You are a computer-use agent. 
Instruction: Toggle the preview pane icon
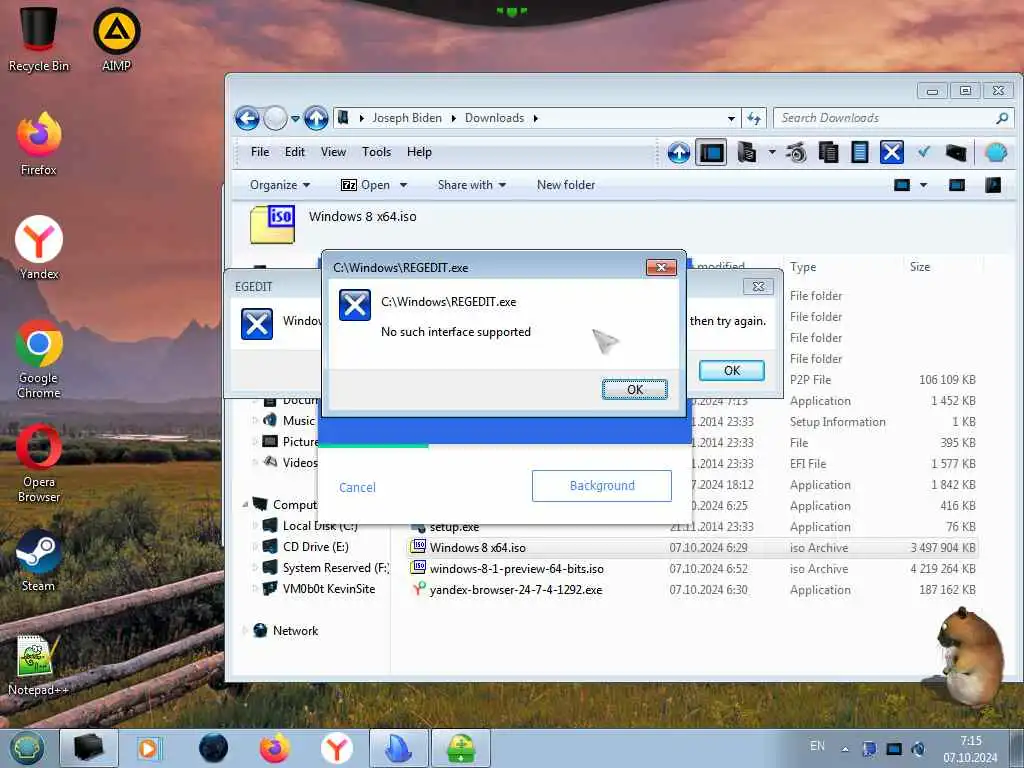(x=957, y=185)
